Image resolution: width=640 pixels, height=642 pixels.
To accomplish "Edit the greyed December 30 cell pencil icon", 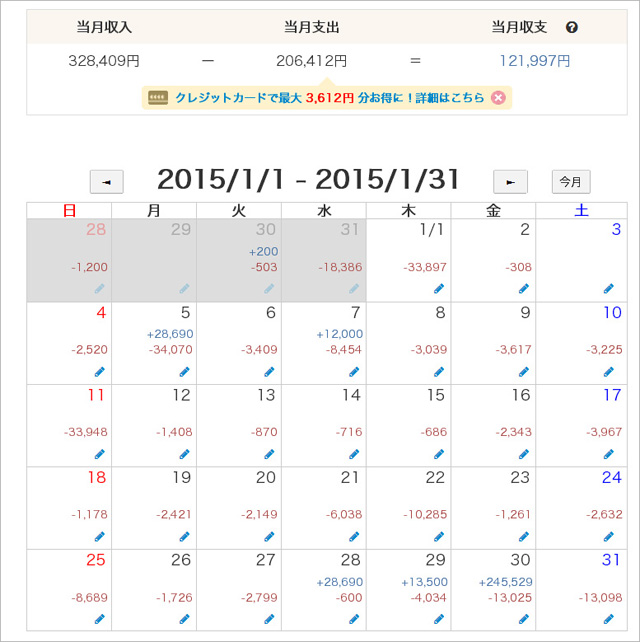I will click(x=269, y=289).
